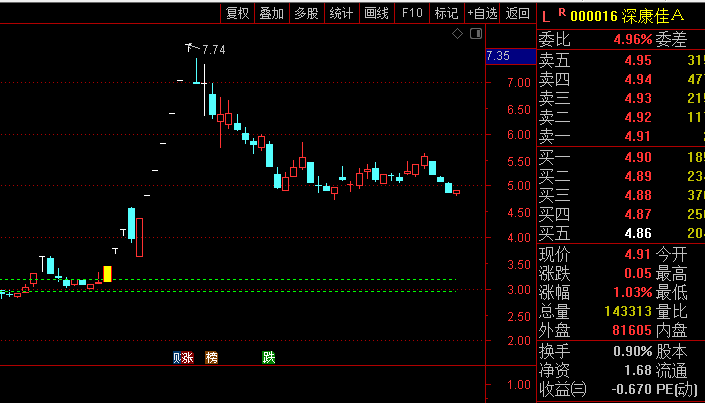Click the 返回 back button
The height and width of the screenshot is (403, 705).
518,13
